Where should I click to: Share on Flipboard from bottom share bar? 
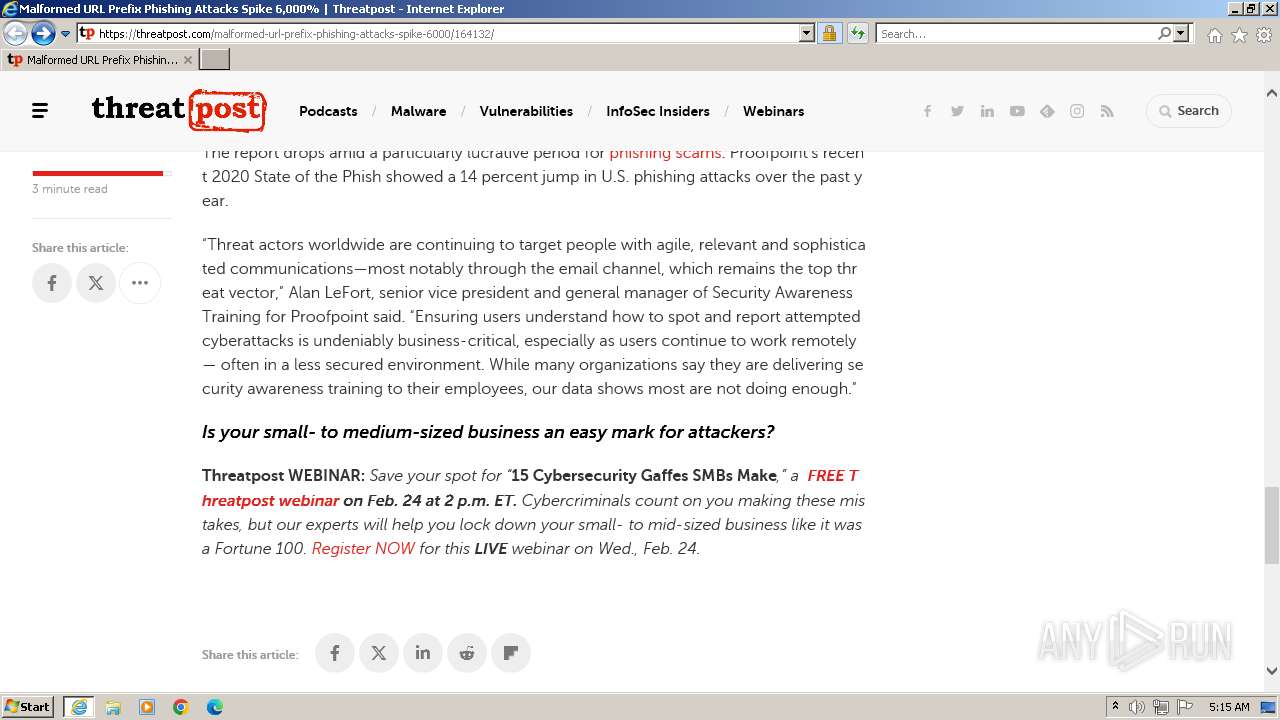pyautogui.click(x=511, y=653)
